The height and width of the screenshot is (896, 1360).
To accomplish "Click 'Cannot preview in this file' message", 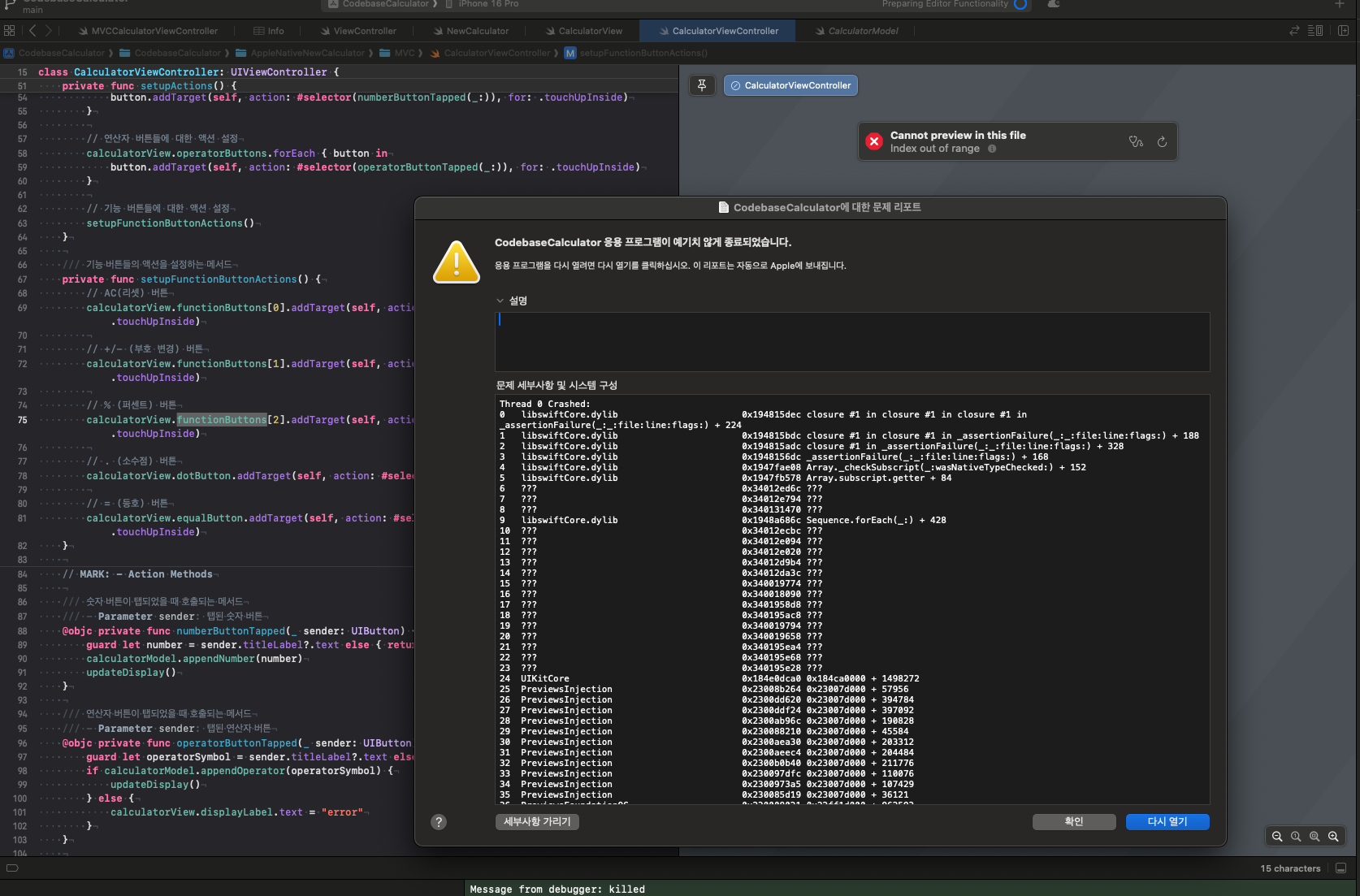I will coord(958,136).
